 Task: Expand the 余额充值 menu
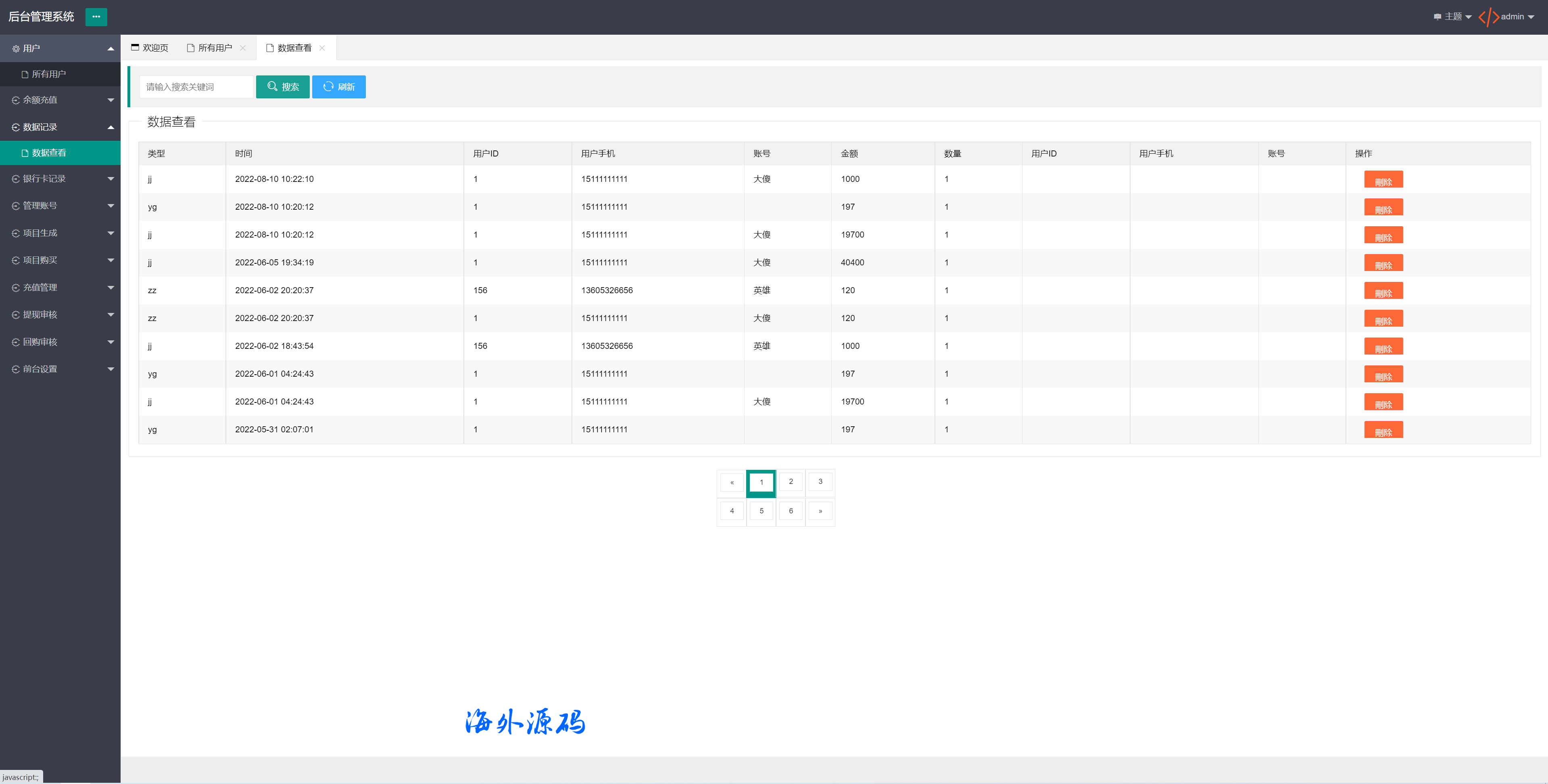pos(111,100)
